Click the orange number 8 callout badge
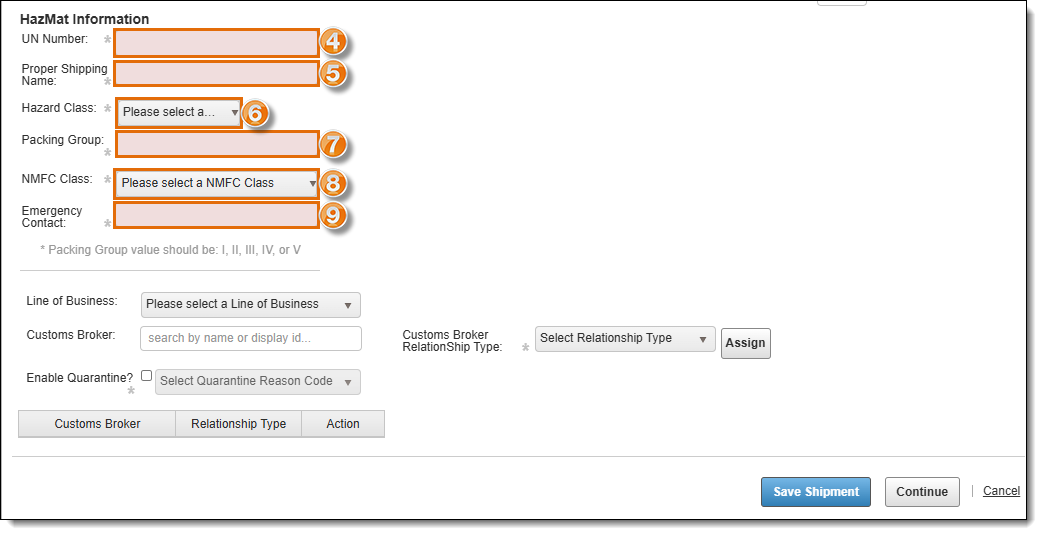 (334, 184)
